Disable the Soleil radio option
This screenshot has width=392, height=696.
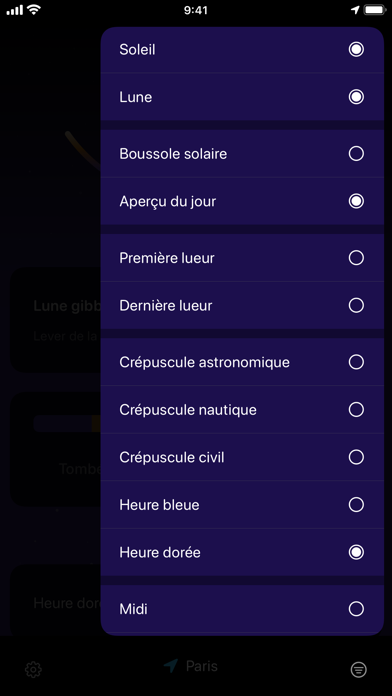coord(356,49)
